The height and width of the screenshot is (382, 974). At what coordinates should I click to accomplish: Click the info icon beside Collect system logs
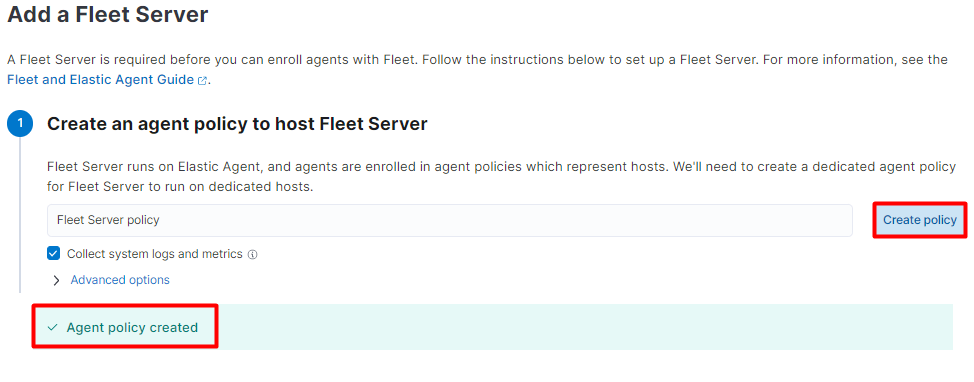tap(252, 254)
